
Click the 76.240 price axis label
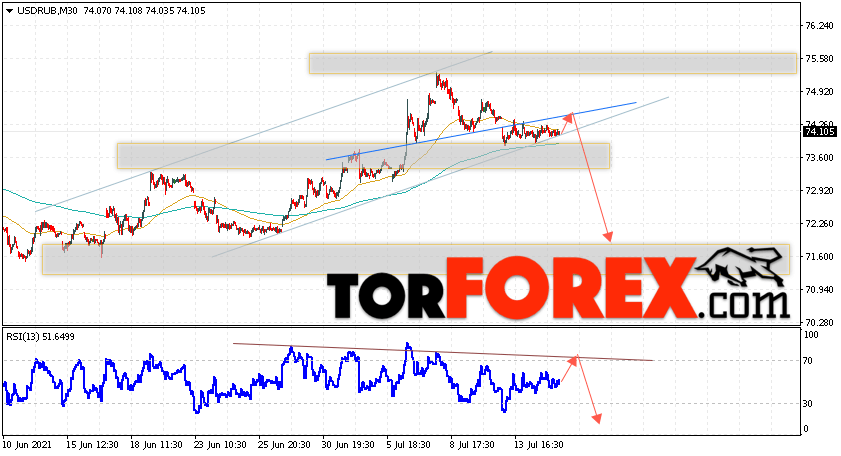820,26
